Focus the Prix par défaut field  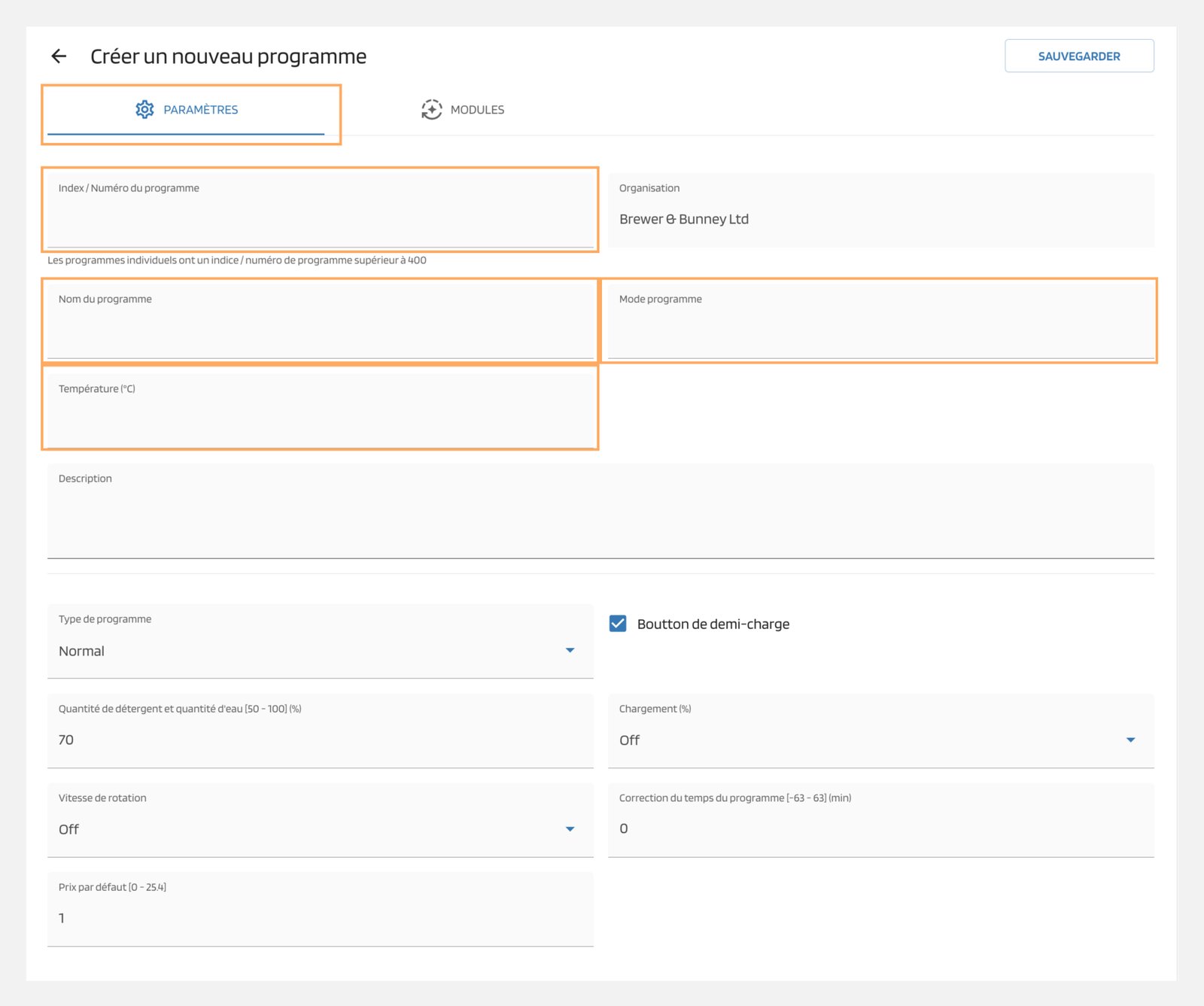click(320, 918)
